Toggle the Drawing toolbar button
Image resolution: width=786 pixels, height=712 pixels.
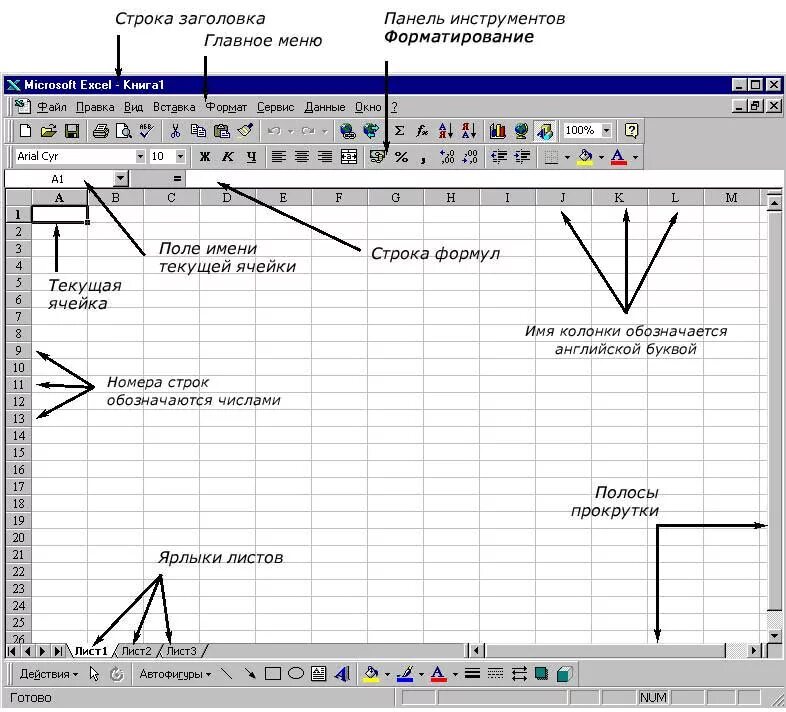[544, 131]
